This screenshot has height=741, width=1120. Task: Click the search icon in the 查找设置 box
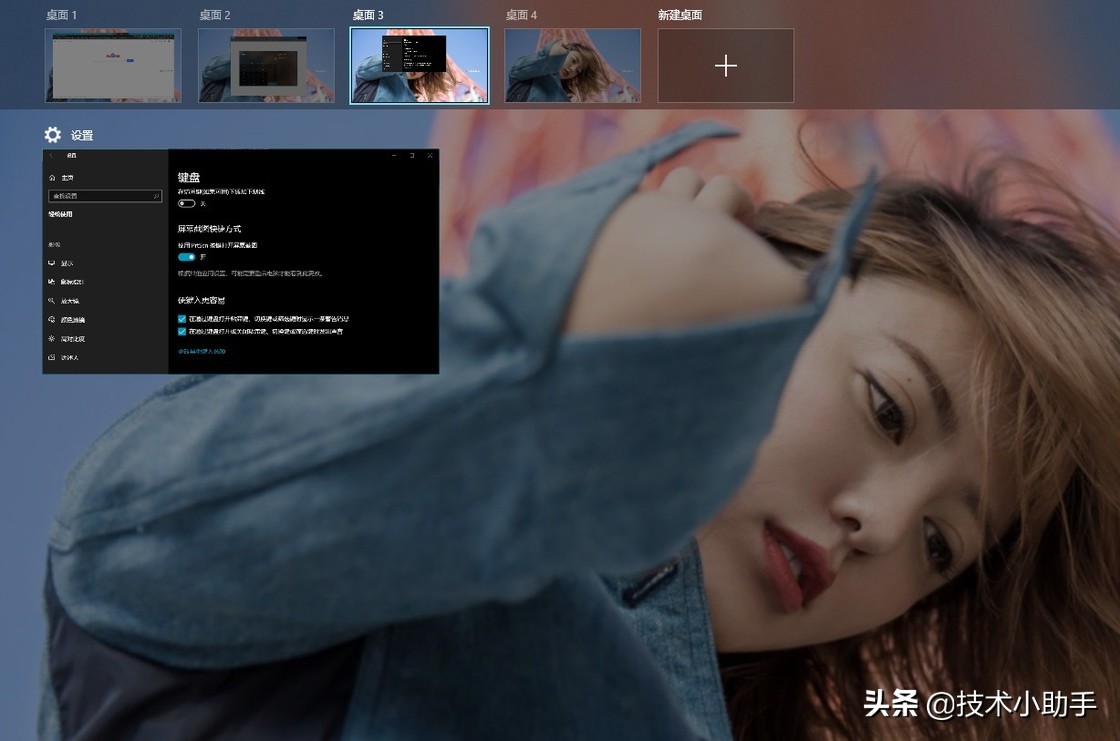point(159,196)
